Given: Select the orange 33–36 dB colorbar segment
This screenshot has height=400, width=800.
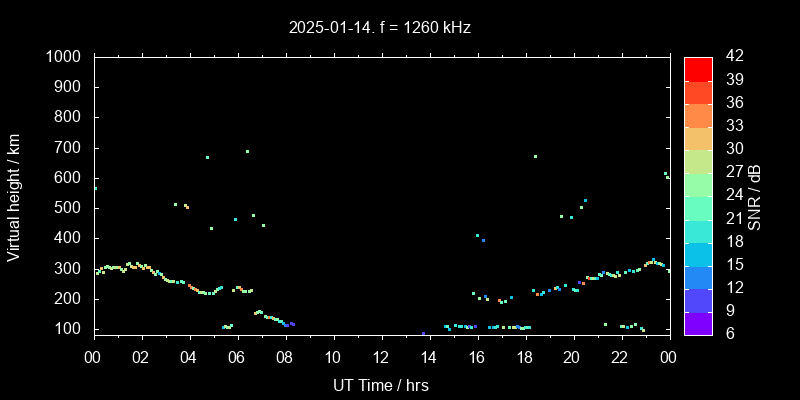Looking at the screenshot, I should tap(698, 115).
